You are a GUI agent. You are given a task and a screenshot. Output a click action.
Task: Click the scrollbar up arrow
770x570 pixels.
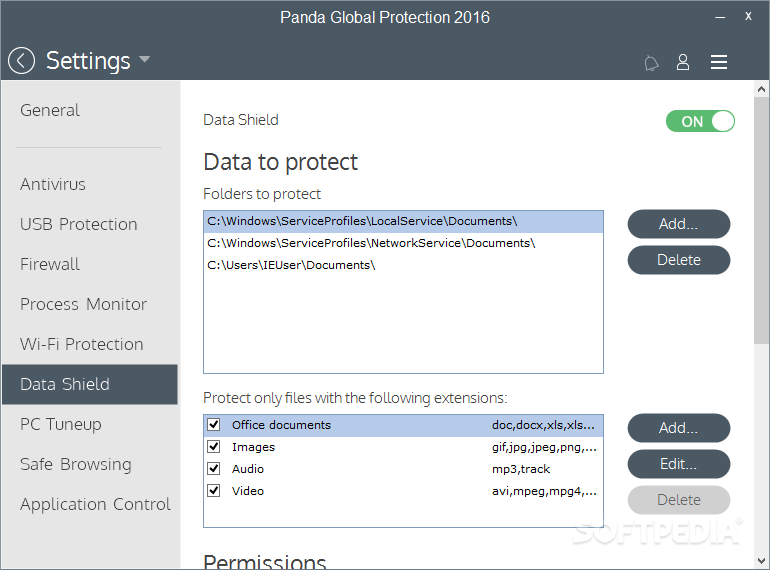click(x=761, y=89)
